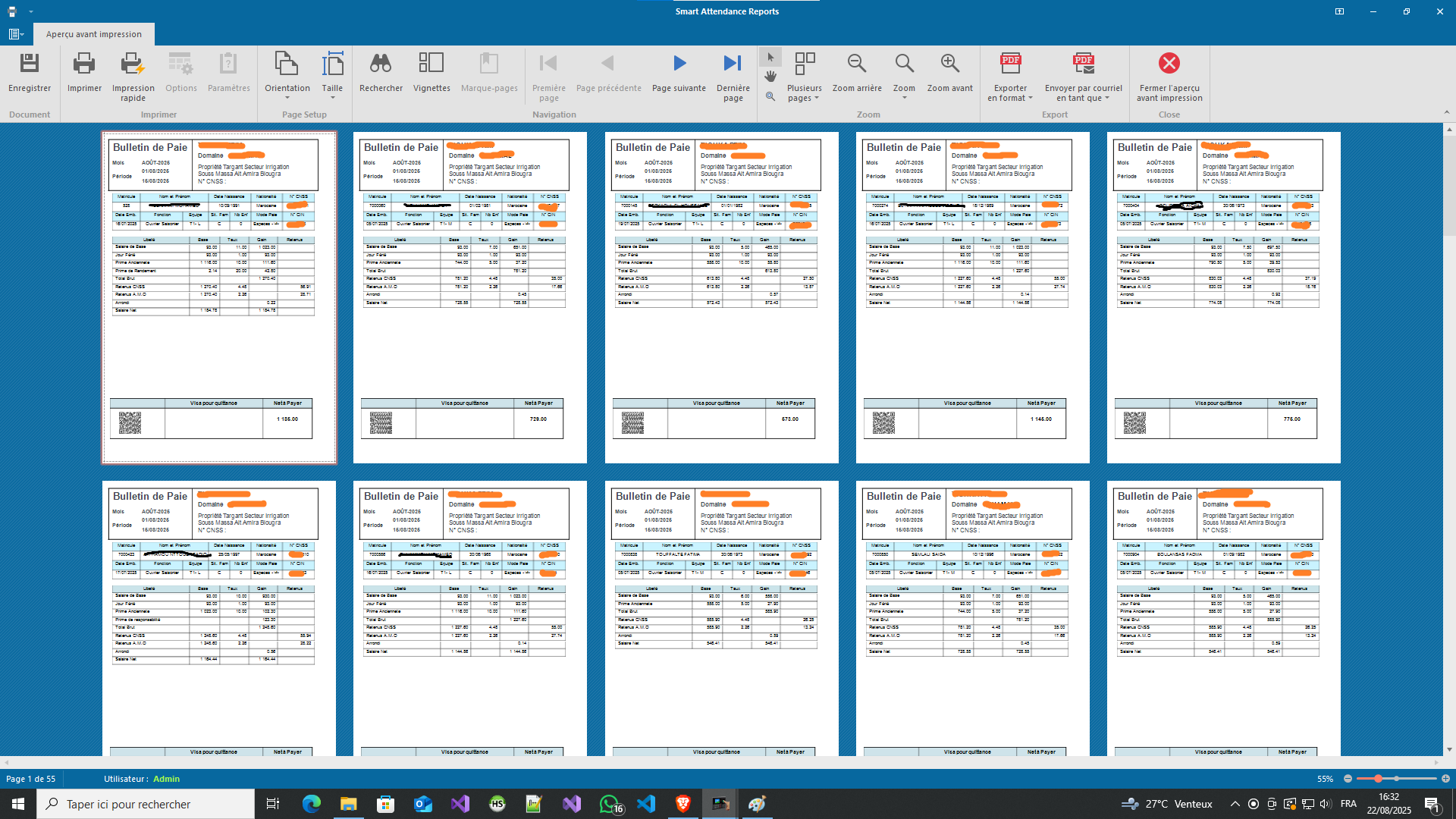
Task: Close preview with Fermer l'aperçu
Action: [x=1169, y=64]
